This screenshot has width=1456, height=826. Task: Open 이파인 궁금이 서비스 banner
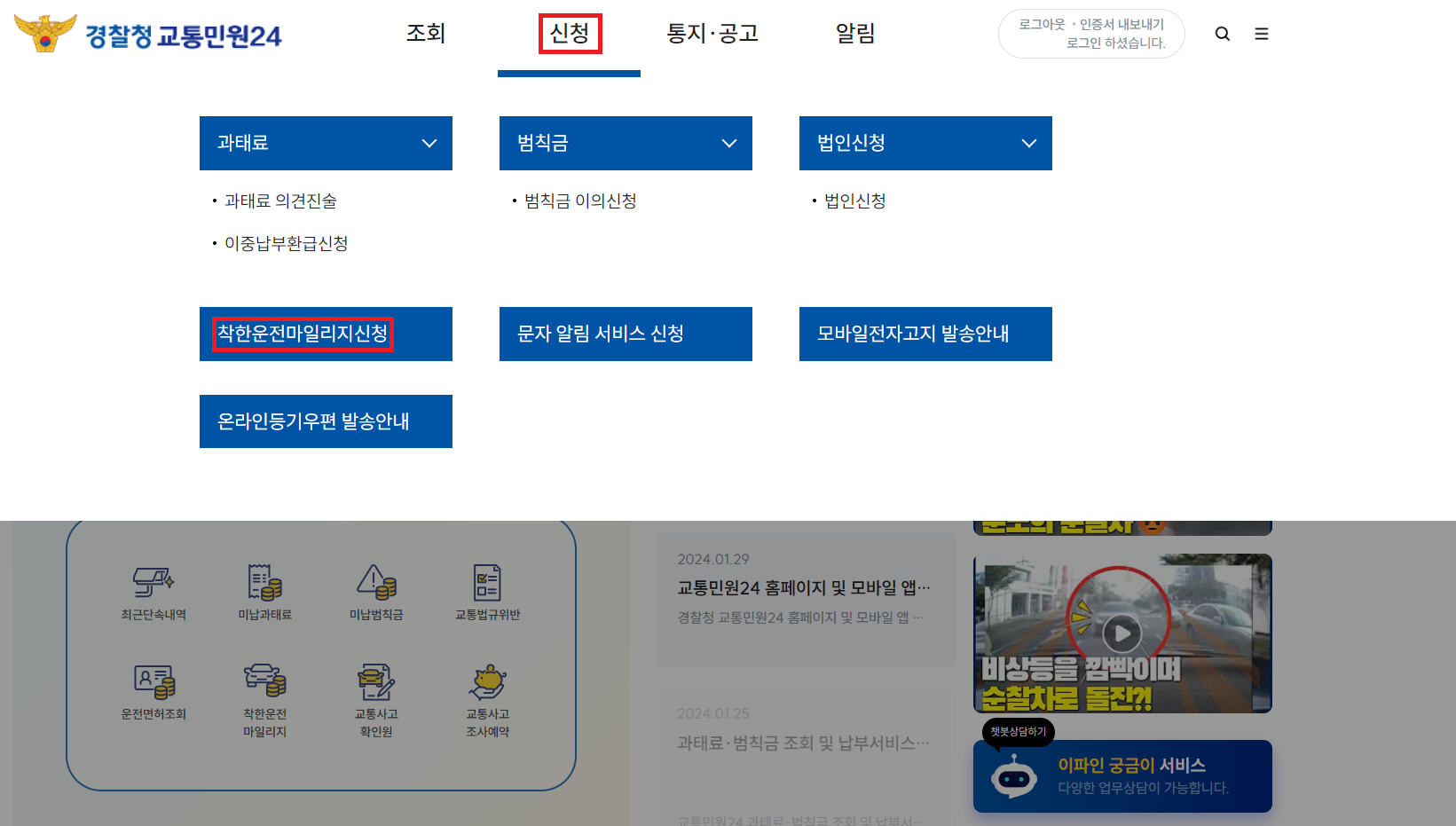point(1122,776)
